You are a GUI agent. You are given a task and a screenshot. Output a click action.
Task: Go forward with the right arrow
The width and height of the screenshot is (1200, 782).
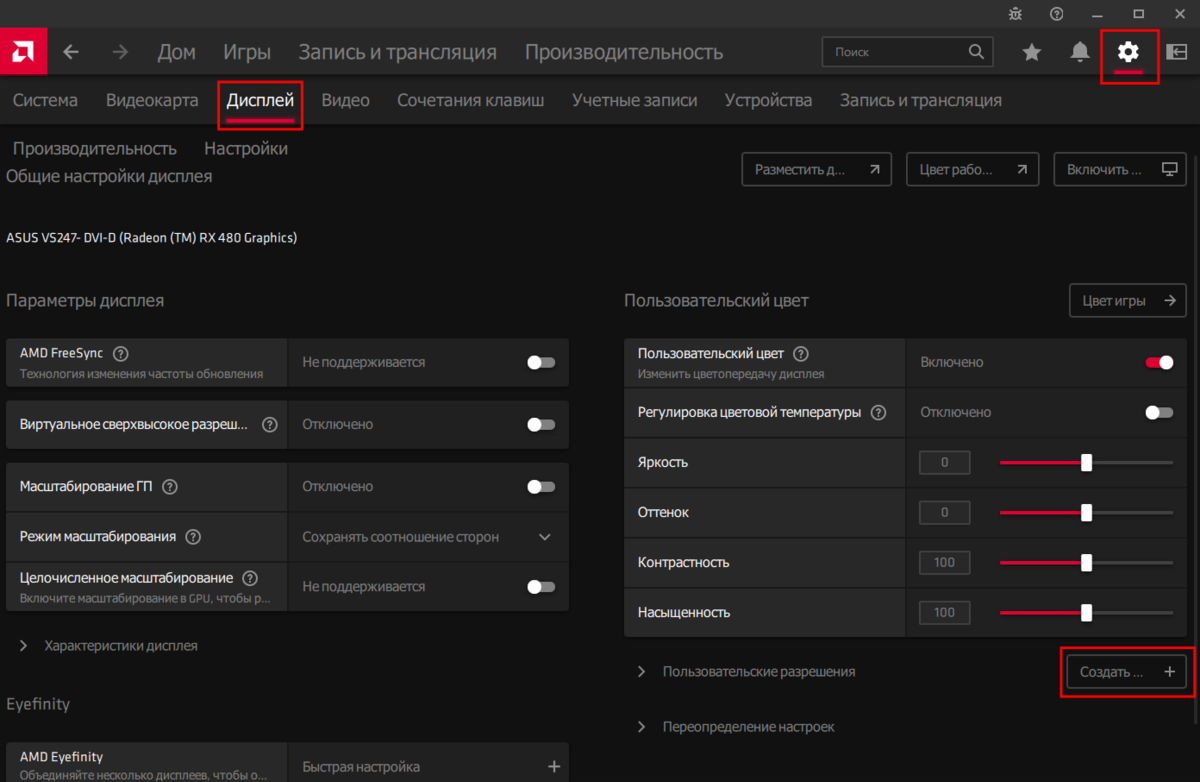(120, 52)
